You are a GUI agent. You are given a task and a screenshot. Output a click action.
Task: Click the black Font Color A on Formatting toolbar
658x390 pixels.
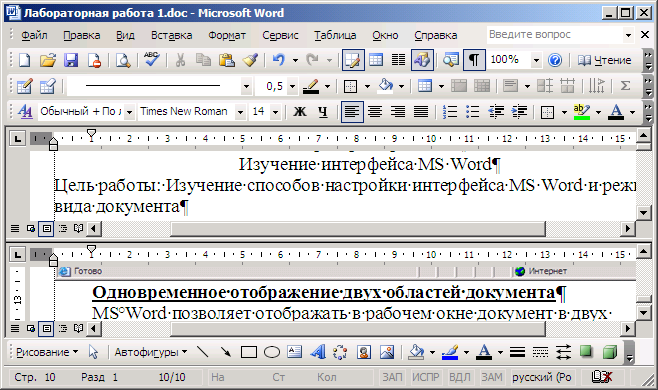coord(616,112)
